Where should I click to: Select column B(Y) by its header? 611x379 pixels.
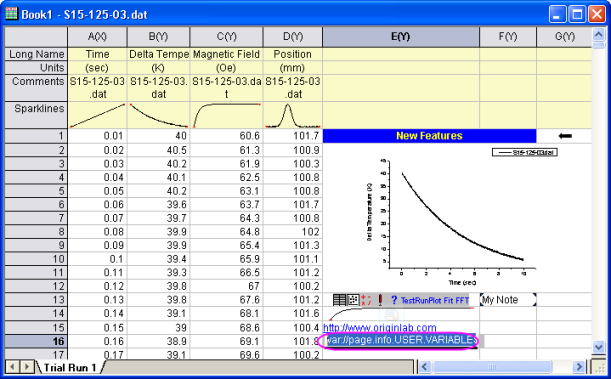click(x=158, y=37)
